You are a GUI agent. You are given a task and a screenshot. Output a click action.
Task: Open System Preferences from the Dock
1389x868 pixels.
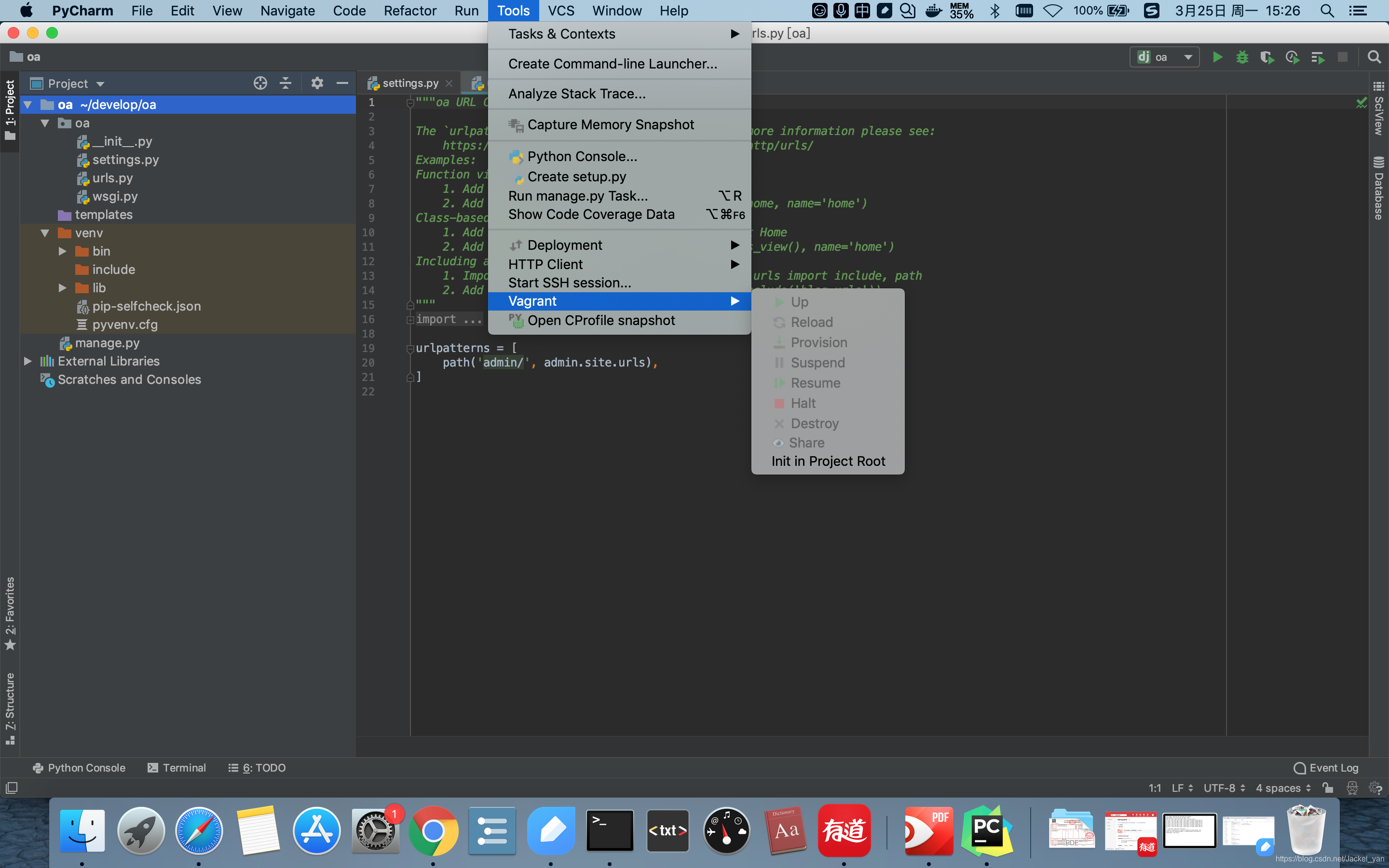pyautogui.click(x=375, y=830)
